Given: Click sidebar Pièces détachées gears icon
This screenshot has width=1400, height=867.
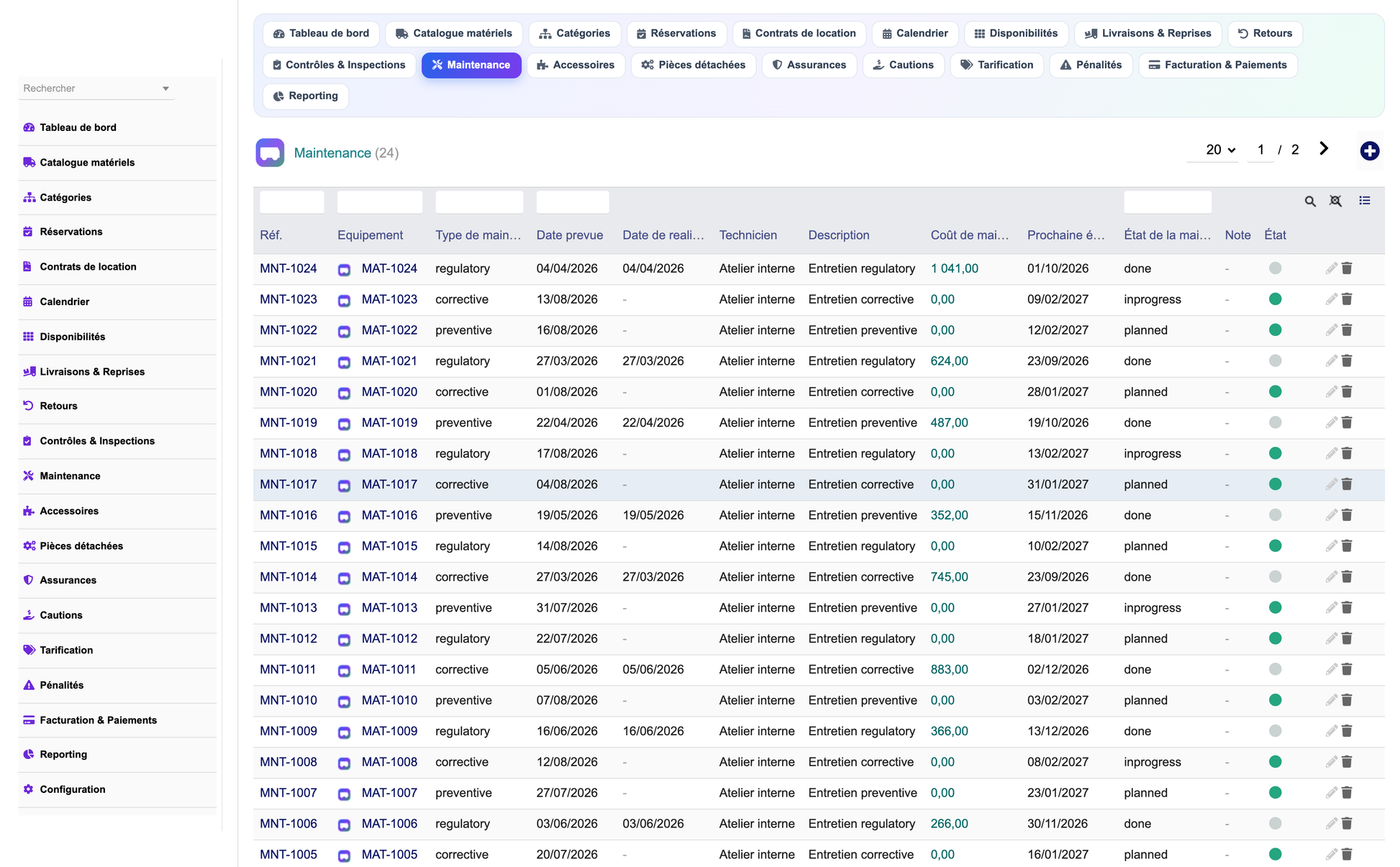Looking at the screenshot, I should pyautogui.click(x=29, y=545).
